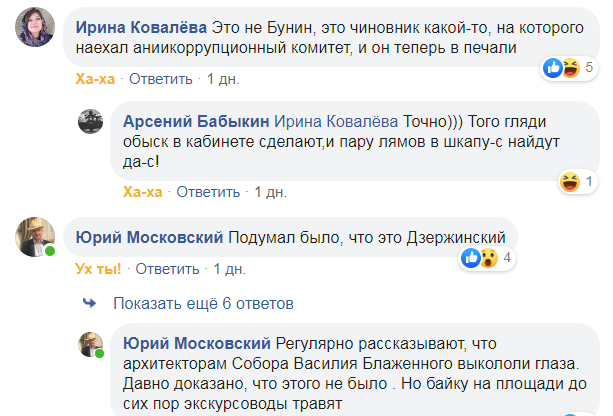The width and height of the screenshot is (613, 416).
Task: Click Арсений Бабыкин's small avatar
Action: pos(92,123)
